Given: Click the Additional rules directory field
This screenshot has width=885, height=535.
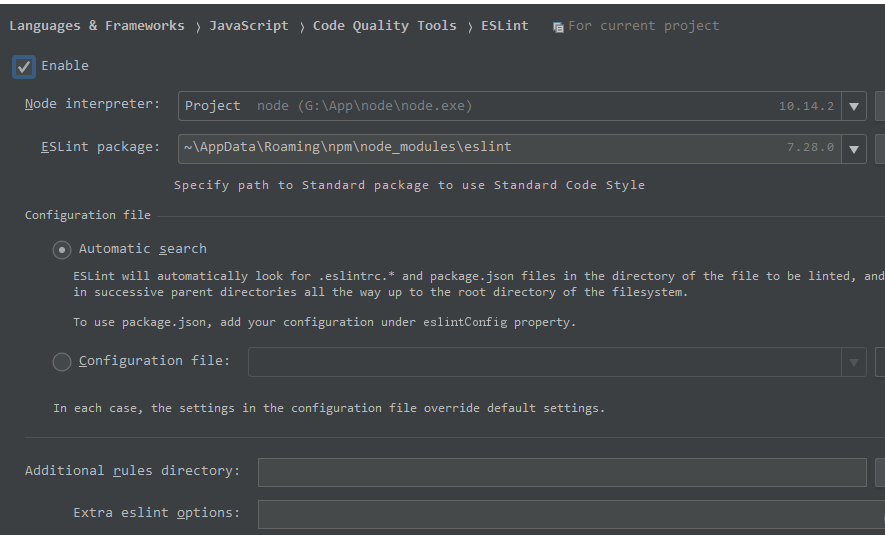Looking at the screenshot, I should click(x=562, y=472).
